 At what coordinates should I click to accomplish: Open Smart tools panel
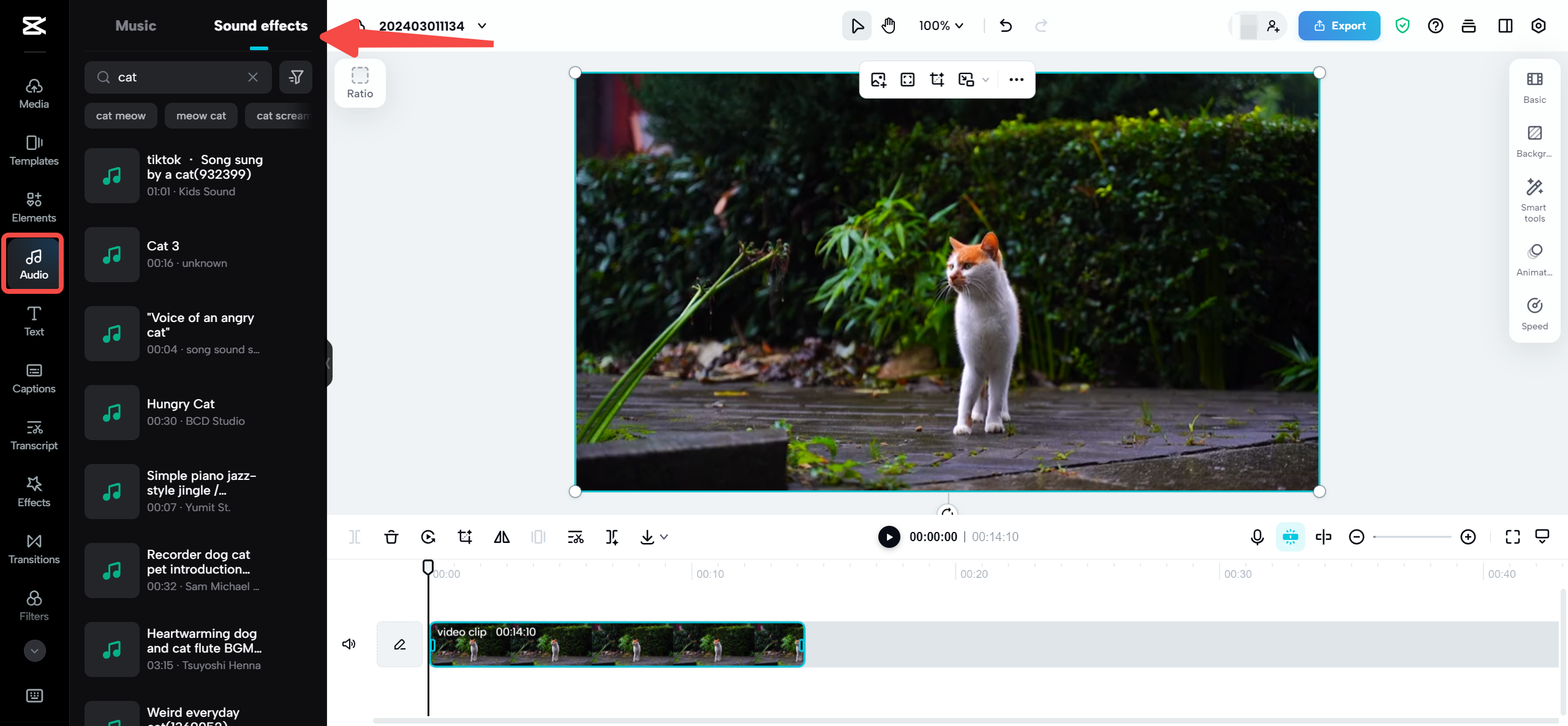(1535, 200)
